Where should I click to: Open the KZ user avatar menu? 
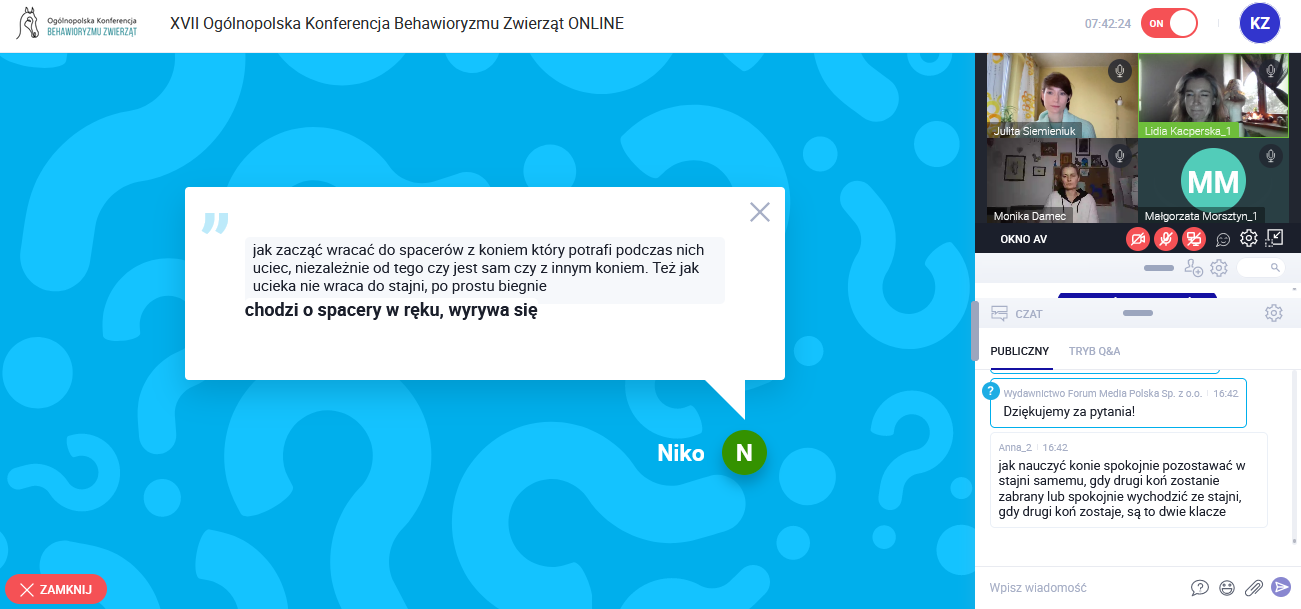coord(1259,23)
